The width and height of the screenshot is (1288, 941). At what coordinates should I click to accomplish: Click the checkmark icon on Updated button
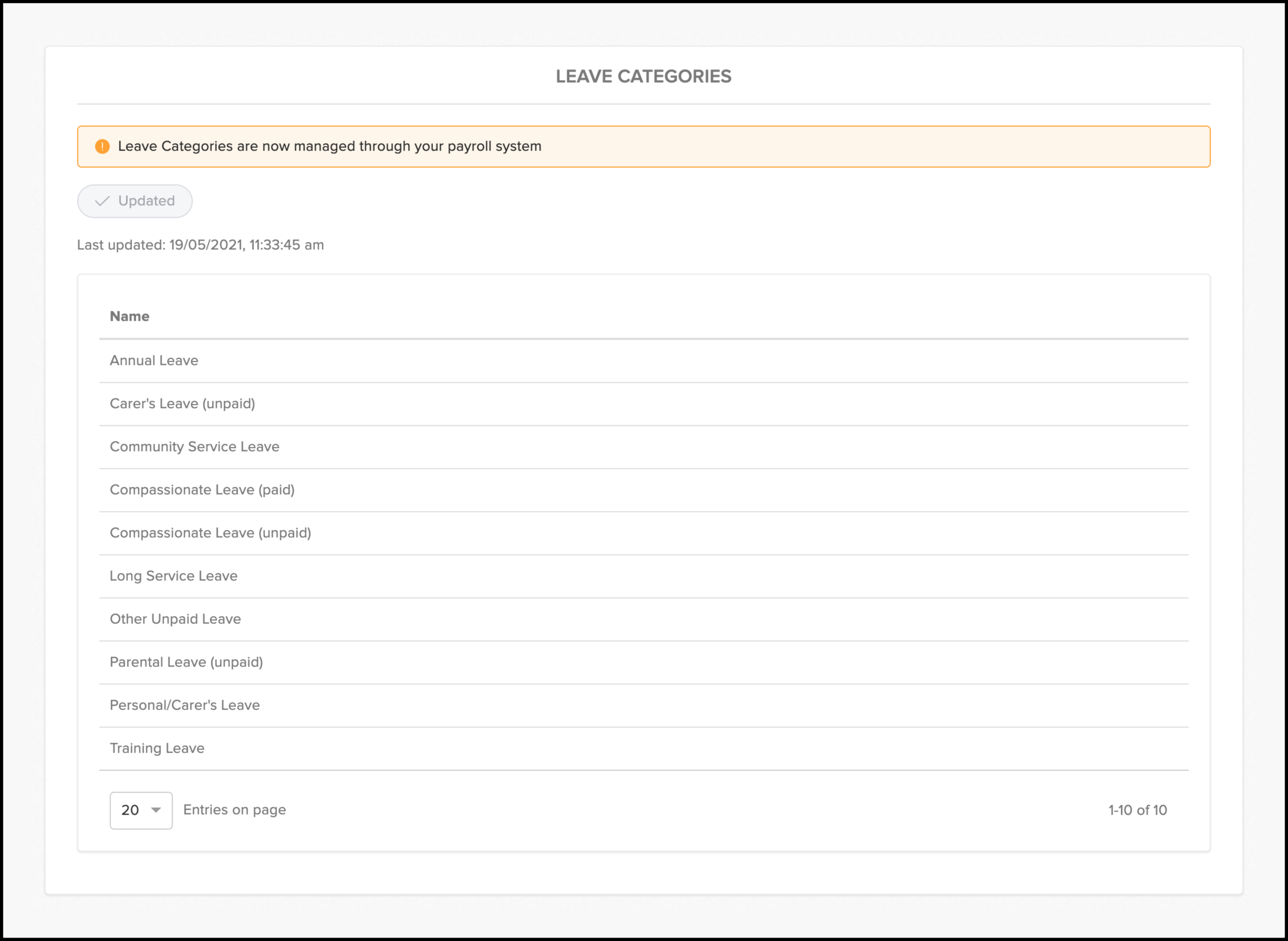coord(102,201)
